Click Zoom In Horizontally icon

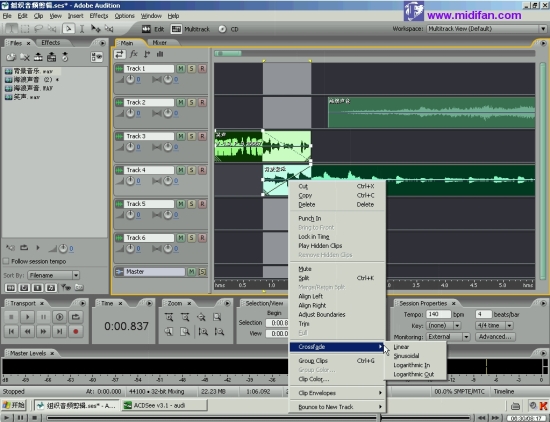tap(169, 317)
